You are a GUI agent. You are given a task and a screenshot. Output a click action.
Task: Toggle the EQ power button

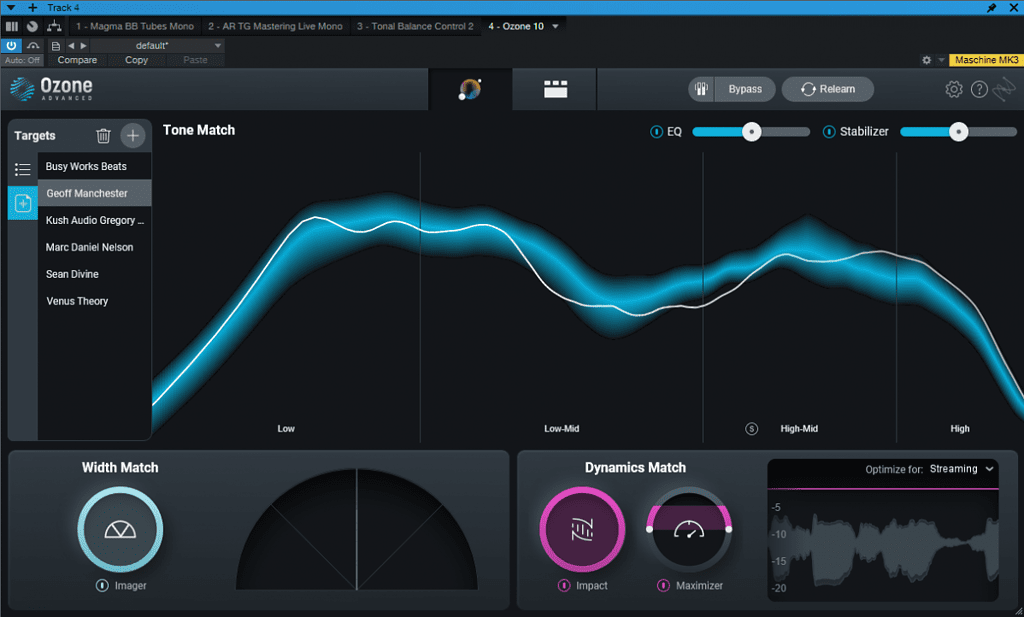(x=657, y=132)
